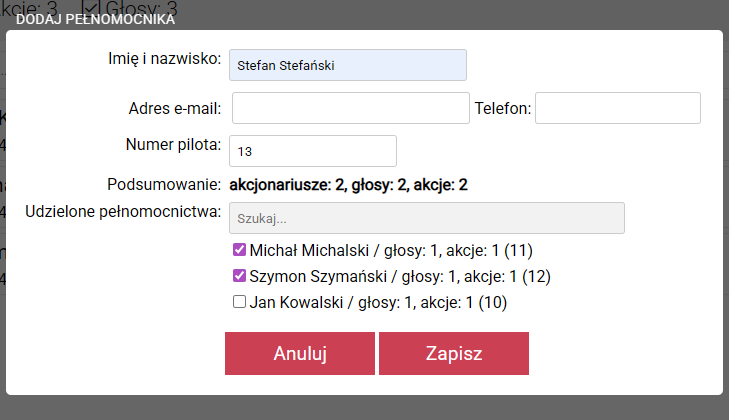Viewport: 729px width, 420px height.
Task: Click the Szukaj... search box
Action: click(x=427, y=218)
